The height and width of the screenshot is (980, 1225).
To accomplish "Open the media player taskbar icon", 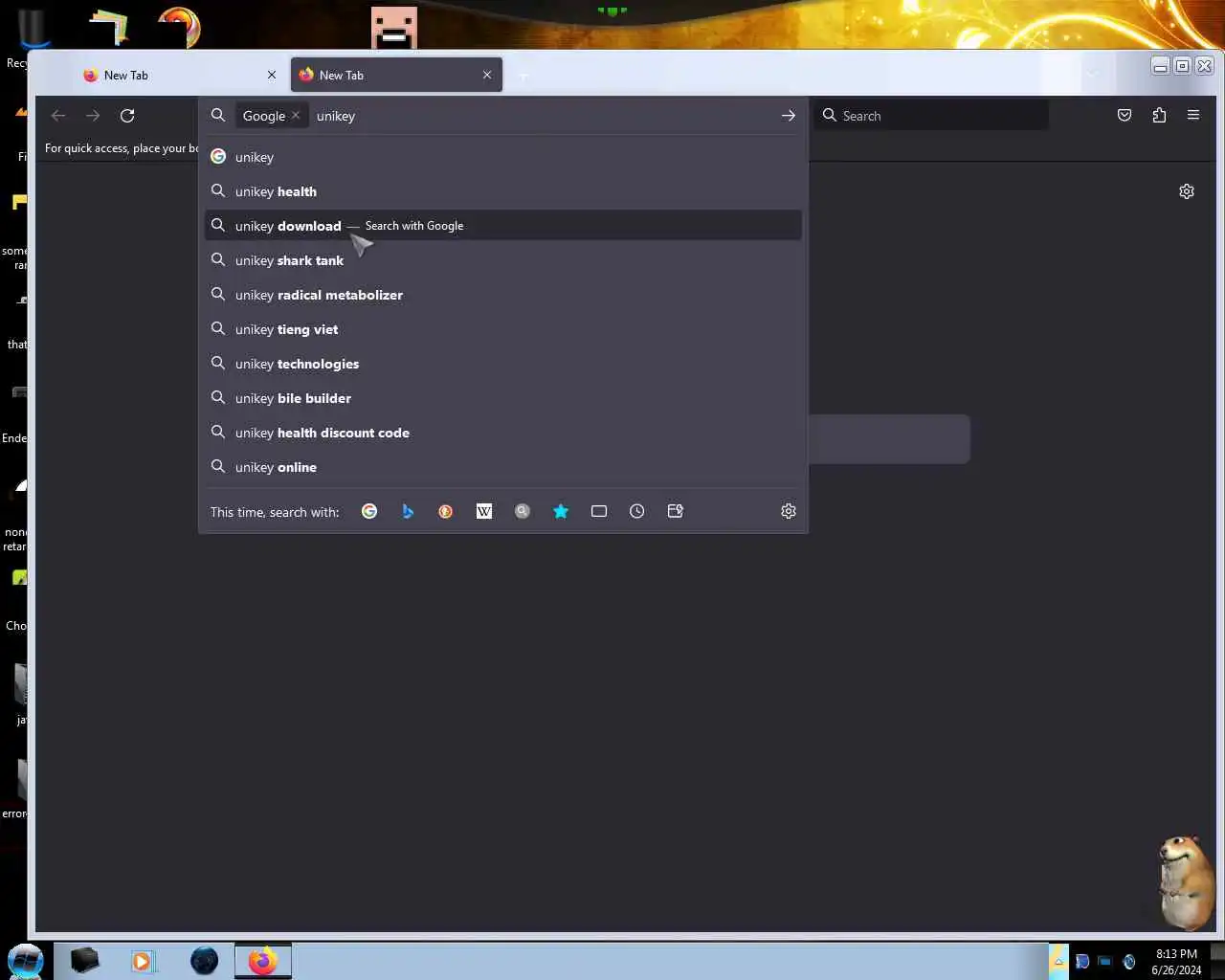I will tap(143, 960).
